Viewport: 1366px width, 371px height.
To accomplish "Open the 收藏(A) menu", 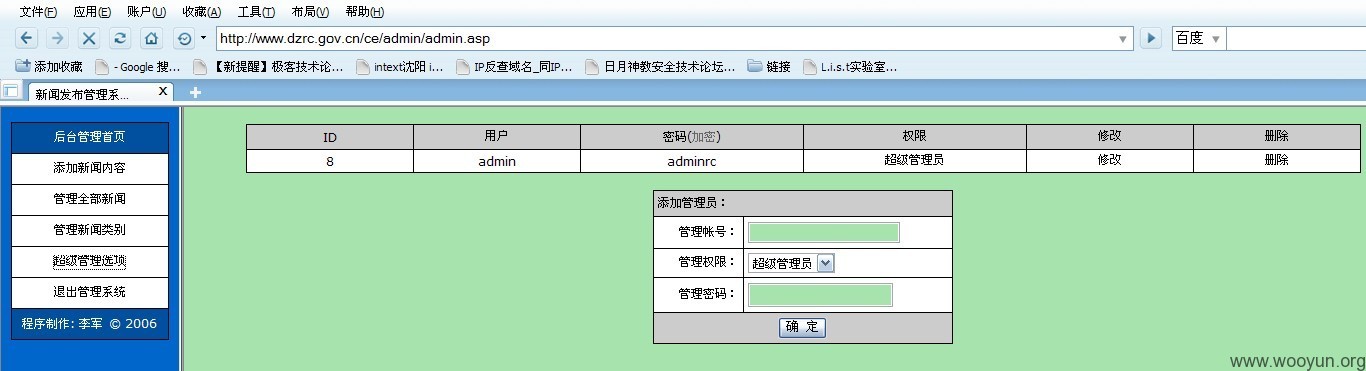I will [201, 12].
